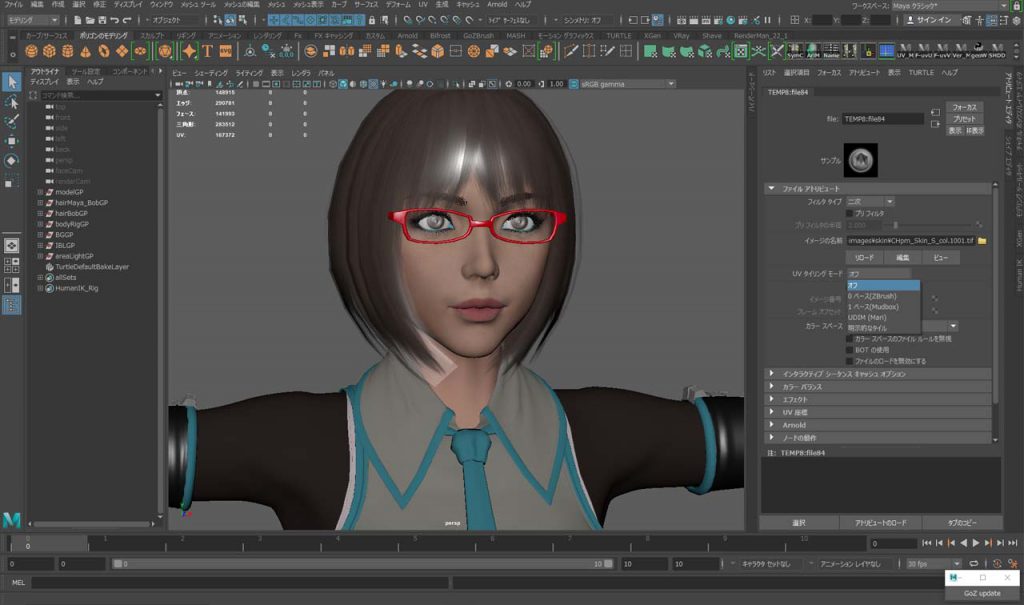Click the undo arrow icon
The height and width of the screenshot is (605, 1024).
(112, 20)
